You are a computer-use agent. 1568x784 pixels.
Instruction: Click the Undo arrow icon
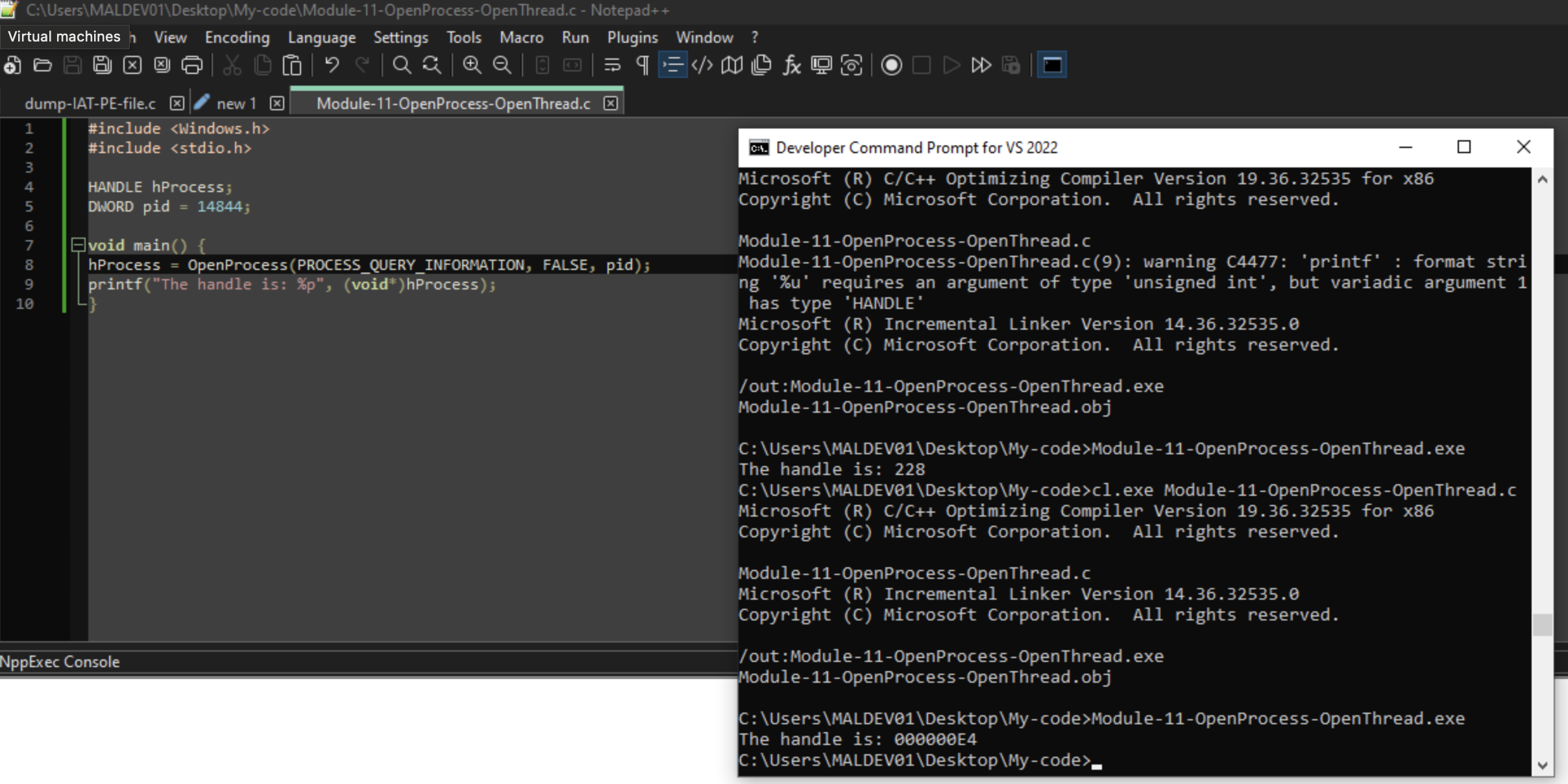pos(332,65)
